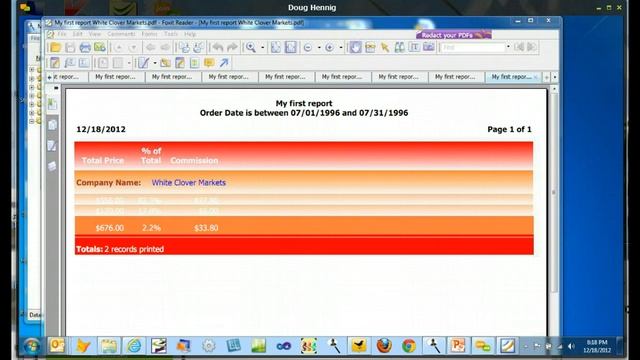Click the Zoom In plus icon
Image resolution: width=640 pixels, height=360 pixels.
coord(329,48)
